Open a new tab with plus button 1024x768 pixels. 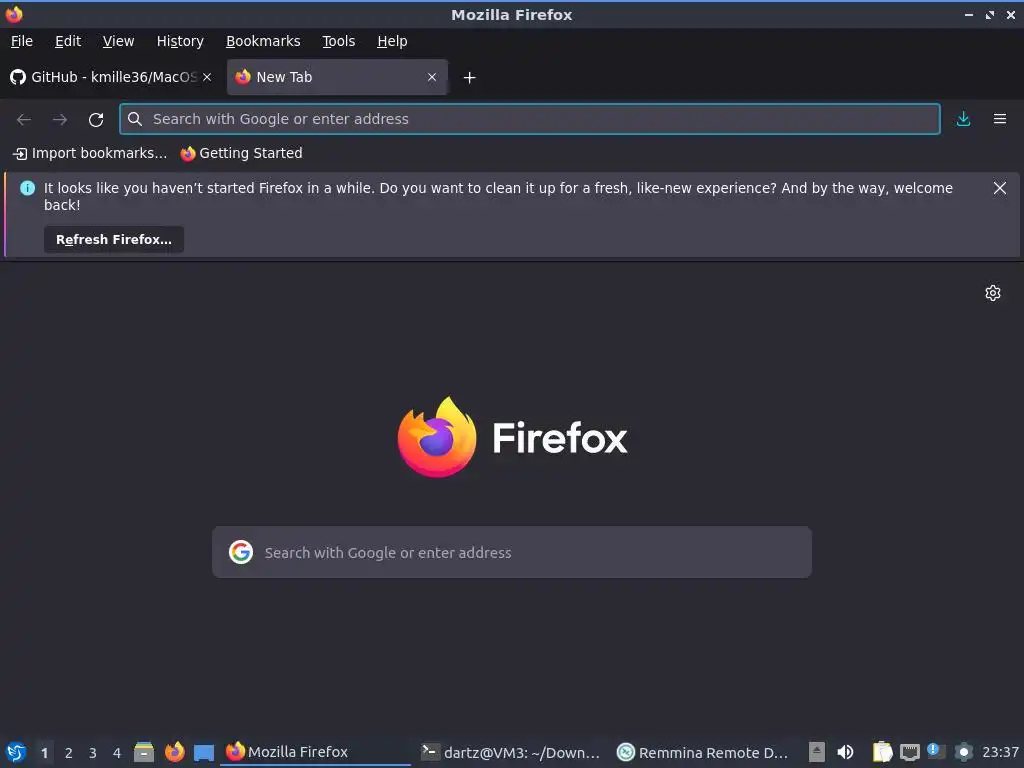[469, 78]
